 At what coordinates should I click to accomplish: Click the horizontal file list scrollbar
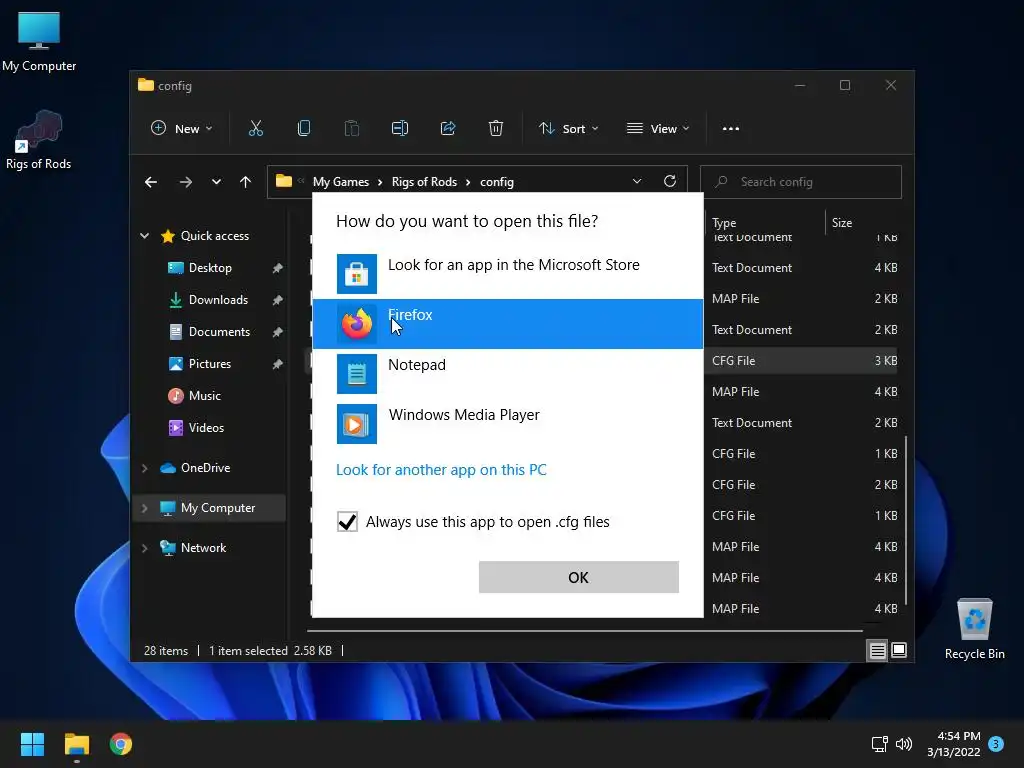585,631
